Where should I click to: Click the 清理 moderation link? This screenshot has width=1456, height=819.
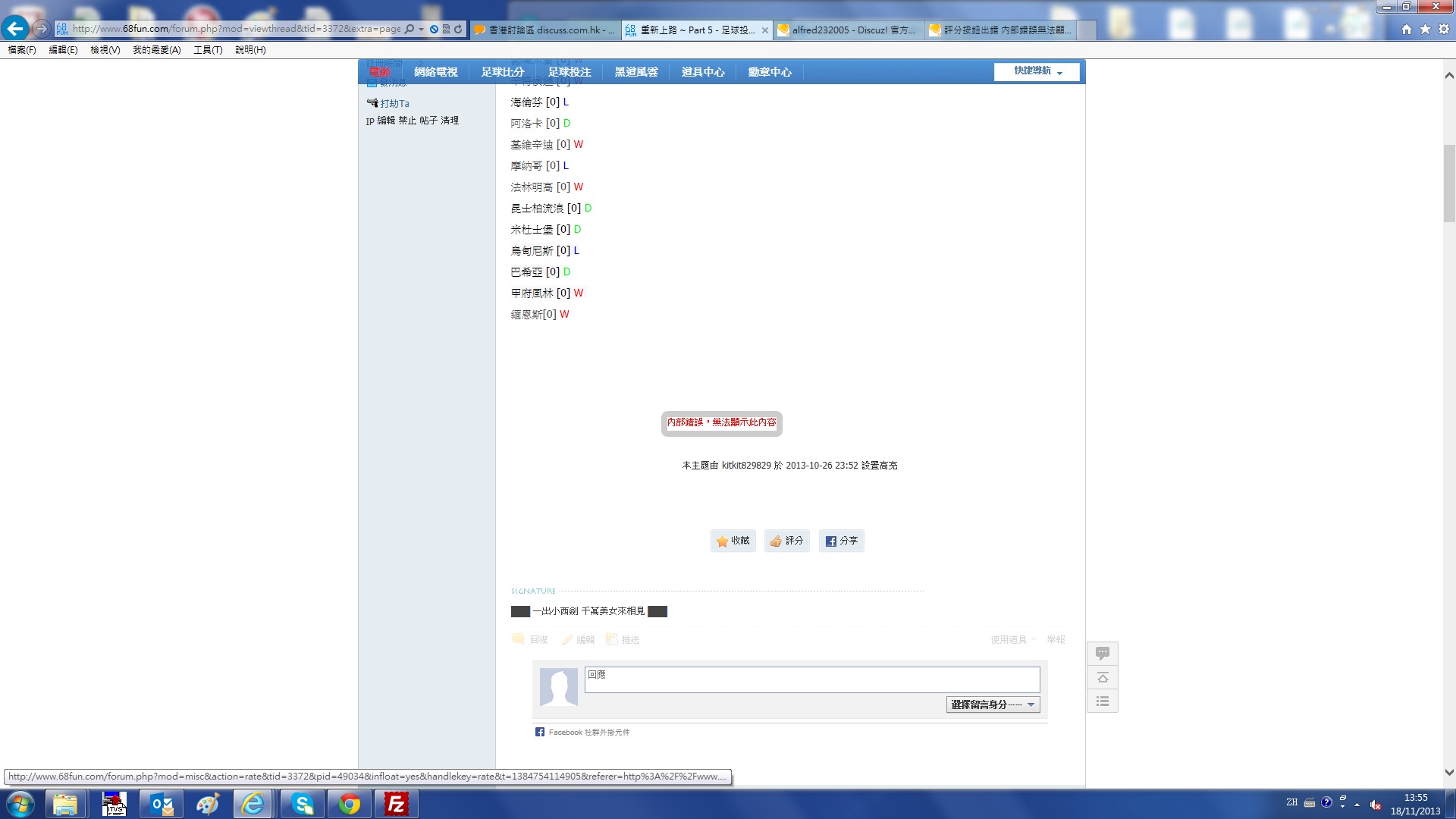tap(450, 121)
